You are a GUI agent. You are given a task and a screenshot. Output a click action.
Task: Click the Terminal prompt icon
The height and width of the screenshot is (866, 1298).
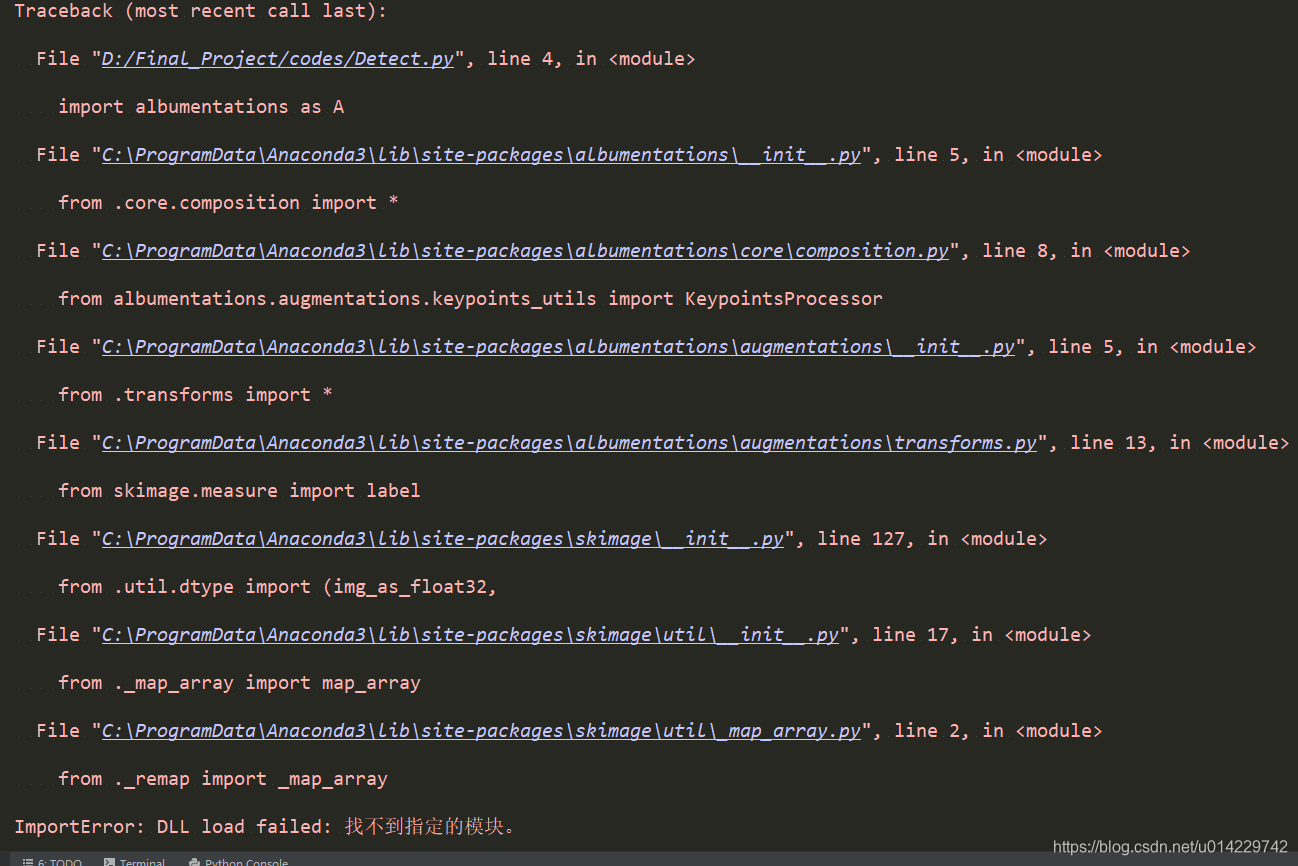tap(110, 861)
